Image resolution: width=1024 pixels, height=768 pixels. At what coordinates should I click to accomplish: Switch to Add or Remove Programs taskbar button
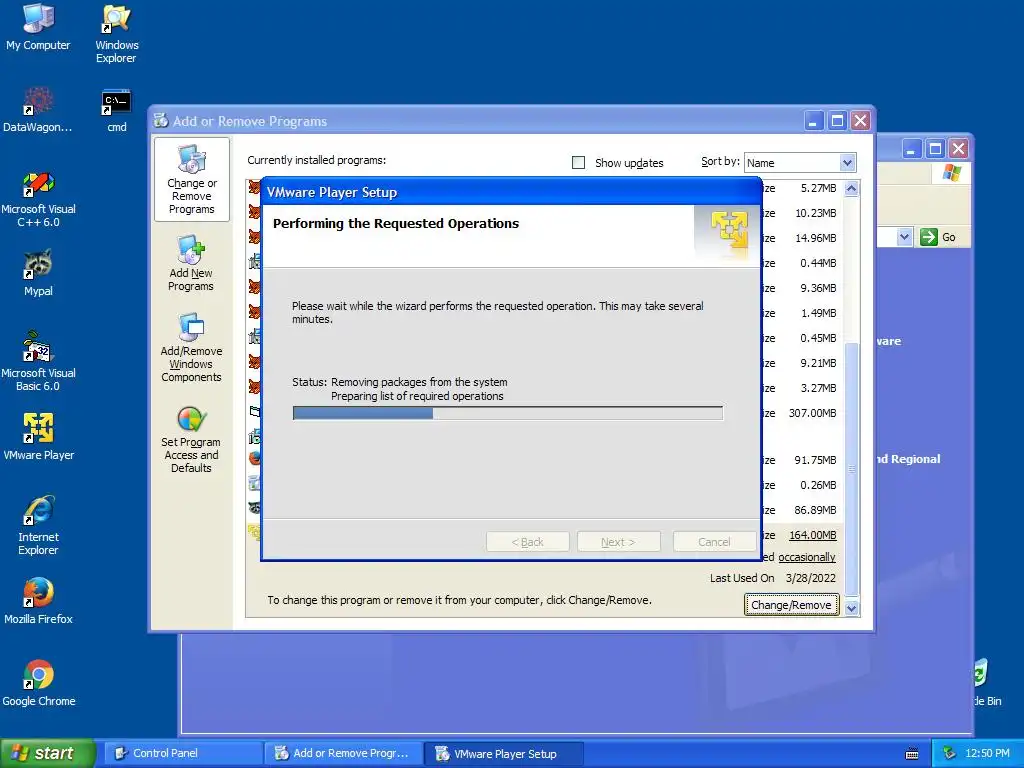point(344,753)
